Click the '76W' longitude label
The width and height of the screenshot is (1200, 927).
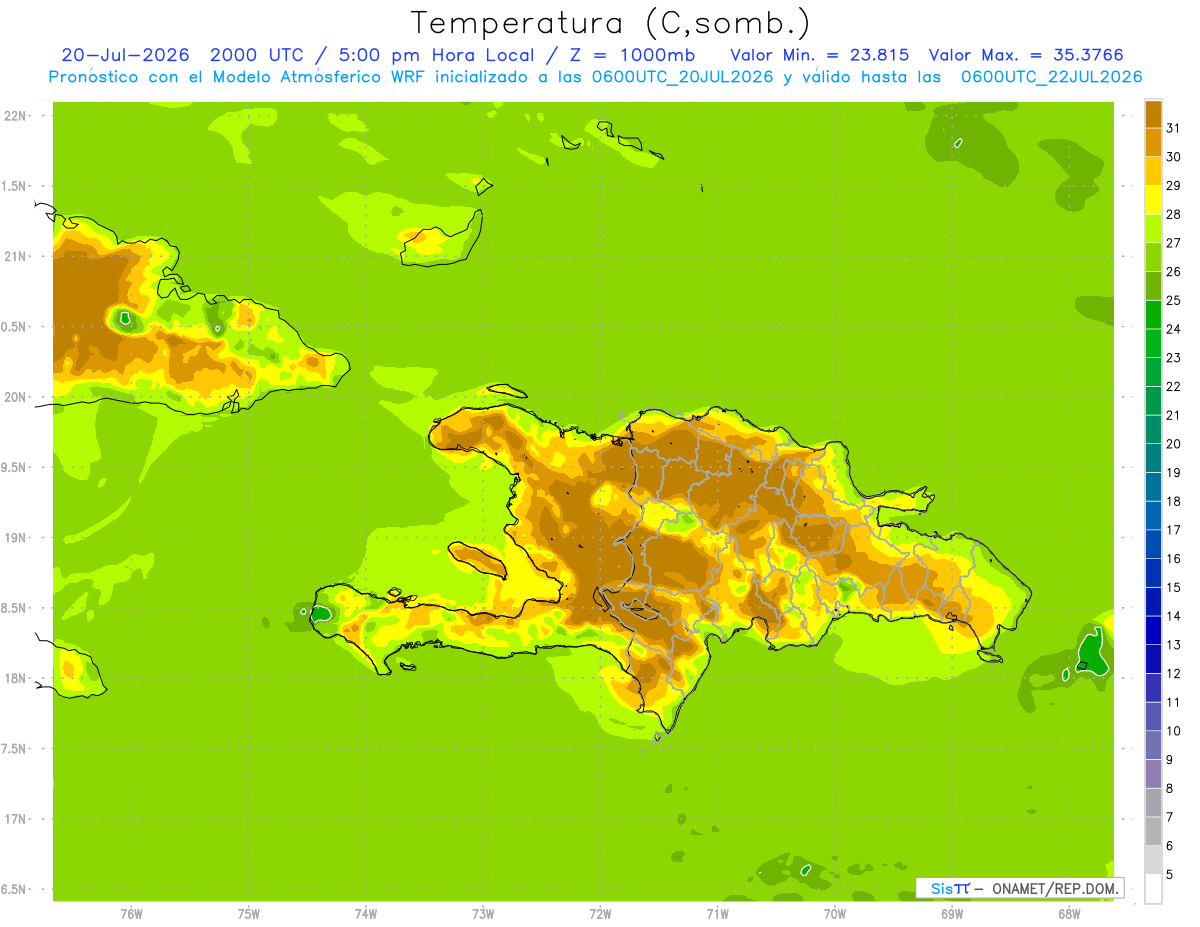132,914
